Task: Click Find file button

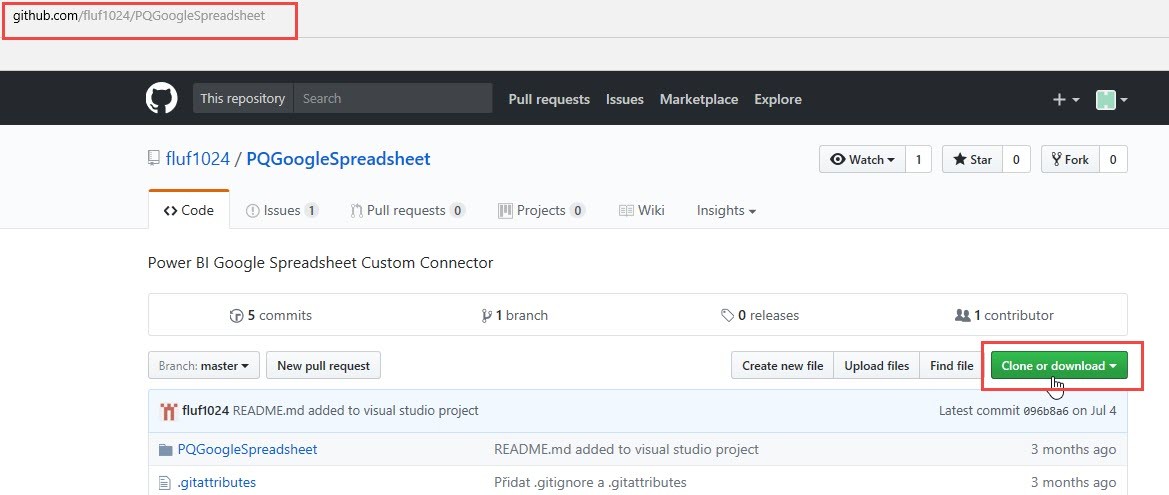Action: (952, 366)
